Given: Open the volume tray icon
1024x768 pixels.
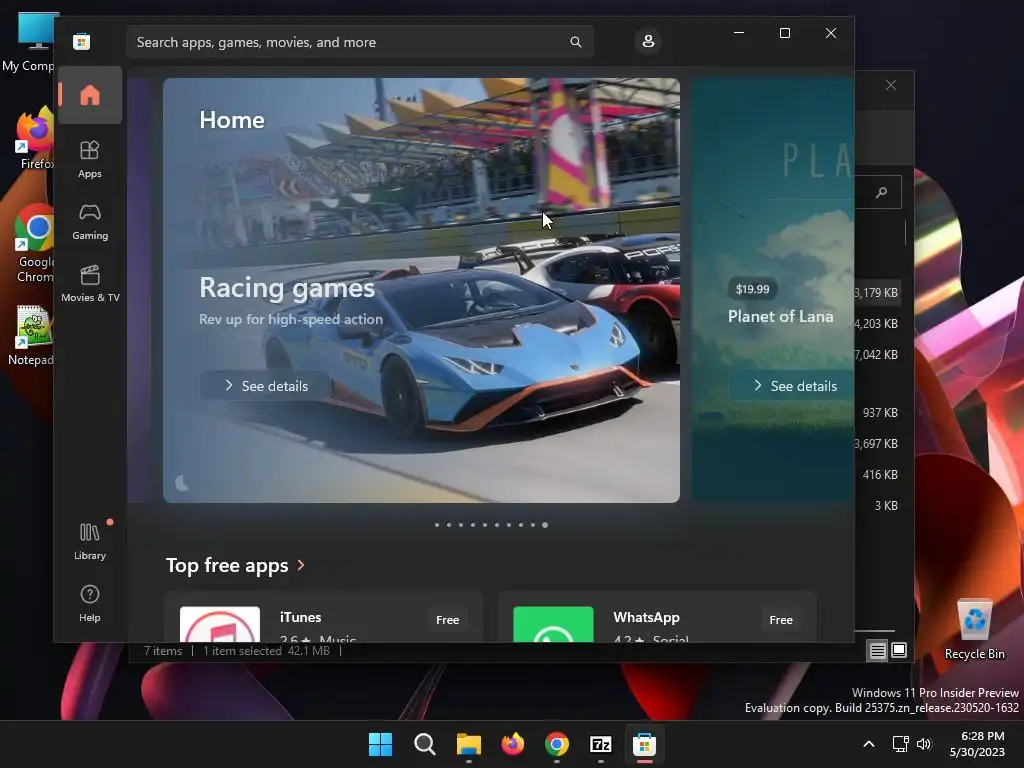Looking at the screenshot, I should [x=924, y=744].
